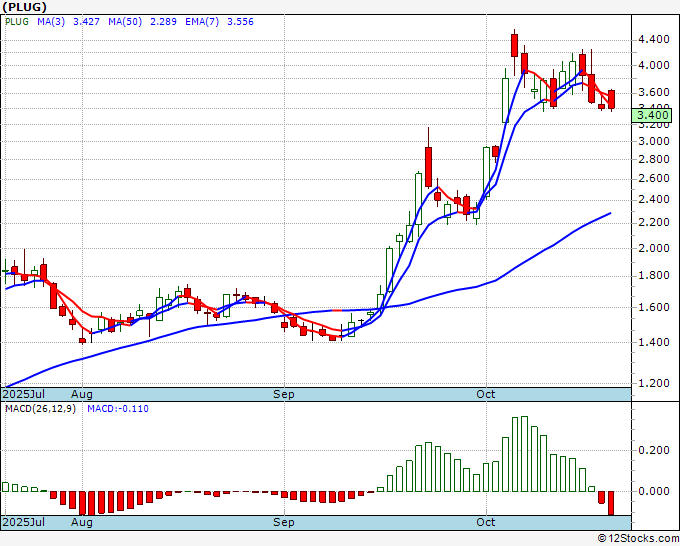Click the EMA(7) legend label
Screen dimensions: 680x546
coord(202,22)
